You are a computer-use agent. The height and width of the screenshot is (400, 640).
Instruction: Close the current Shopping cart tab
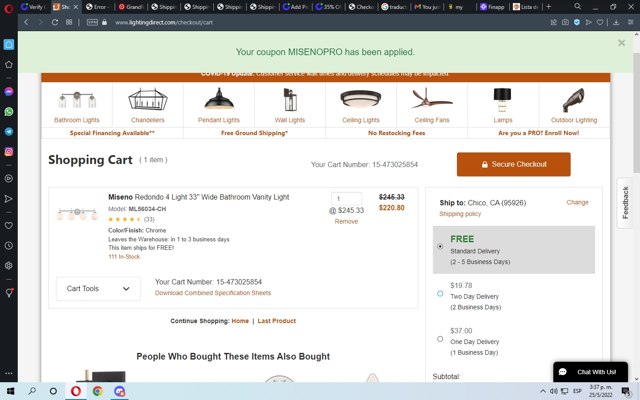click(x=76, y=7)
